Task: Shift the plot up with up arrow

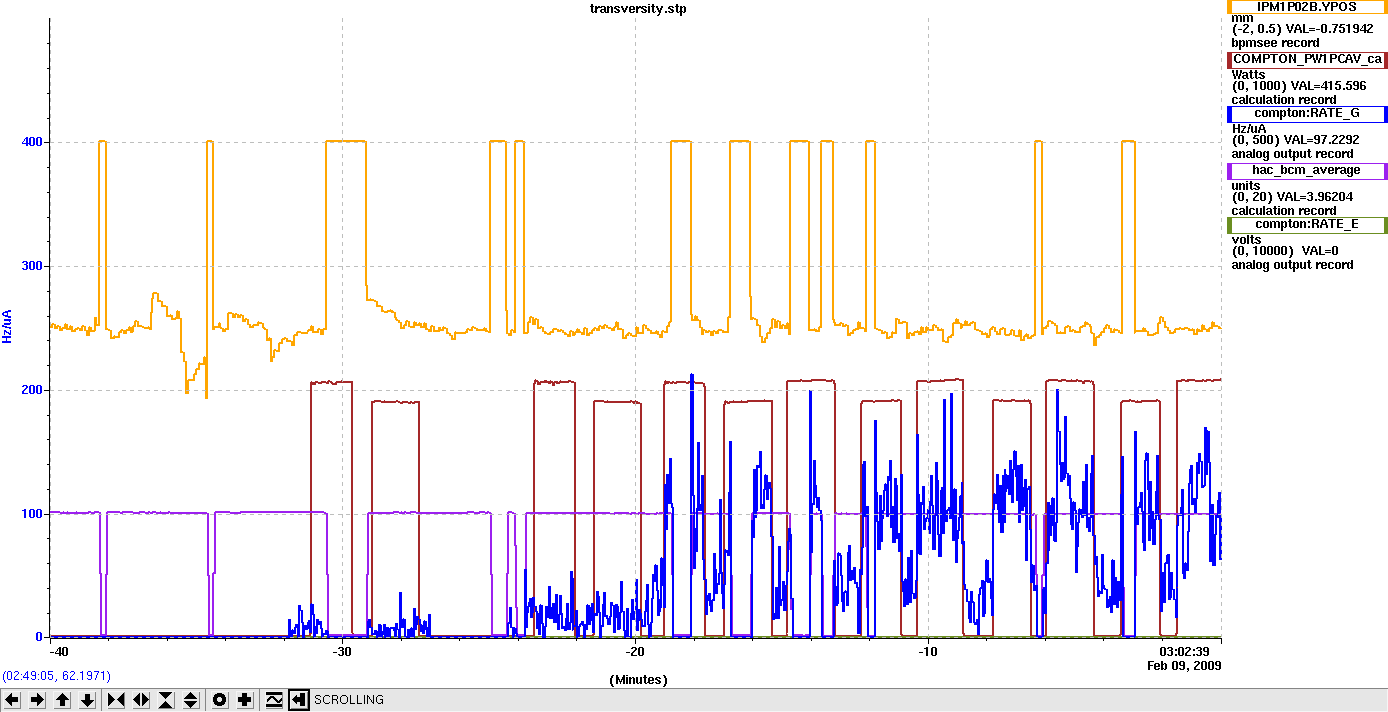Action: pos(62,700)
